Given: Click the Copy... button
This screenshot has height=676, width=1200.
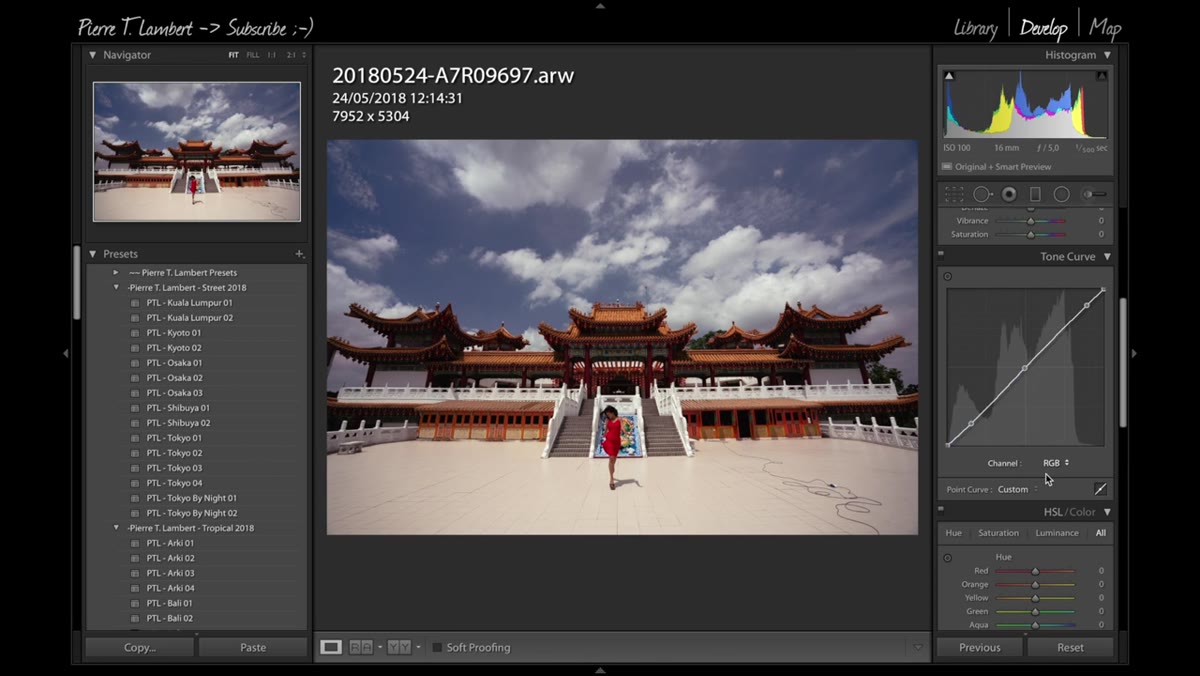Looking at the screenshot, I should click(140, 647).
